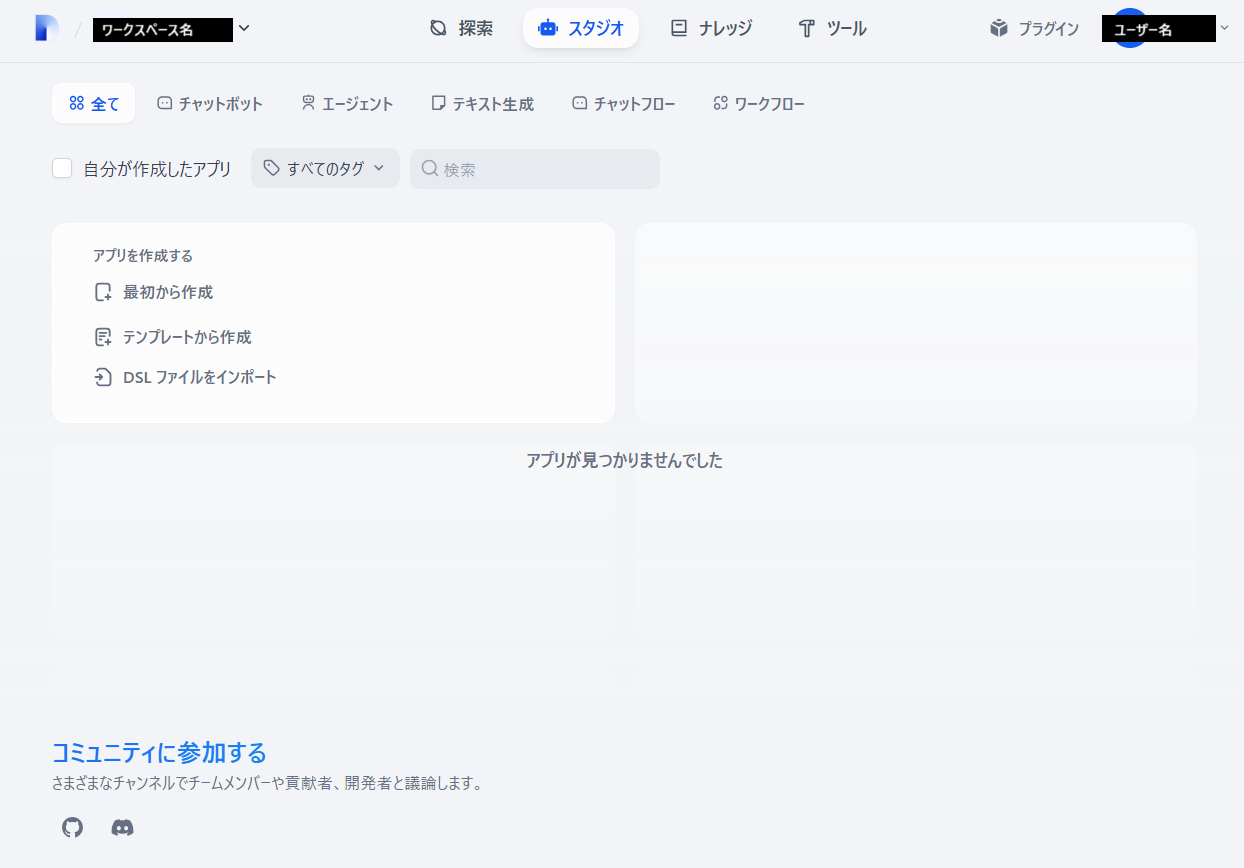Image resolution: width=1244 pixels, height=868 pixels.
Task: Expand the user account menu chevron
Action: pyautogui.click(x=1225, y=28)
